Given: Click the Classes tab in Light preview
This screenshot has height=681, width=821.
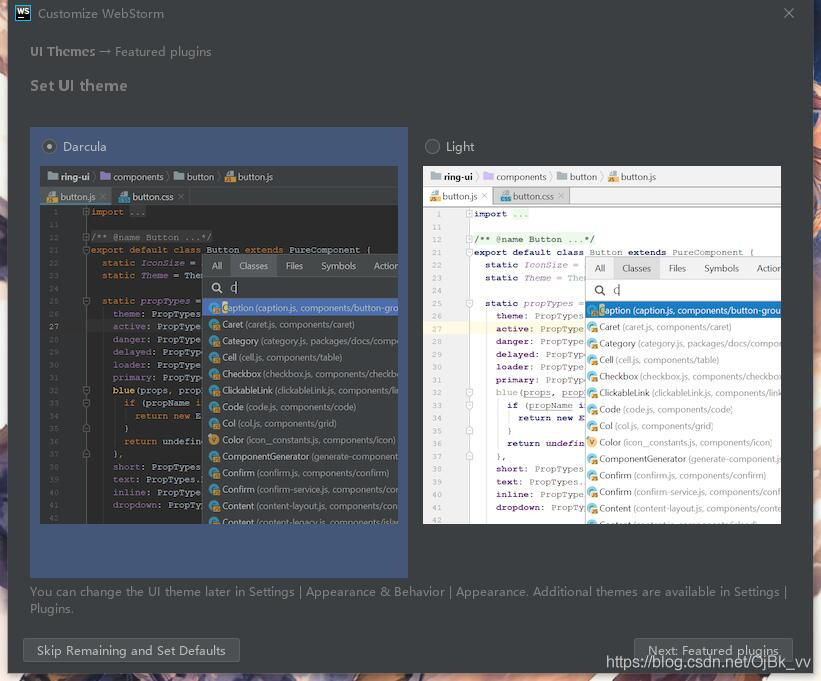Looking at the screenshot, I should (636, 268).
